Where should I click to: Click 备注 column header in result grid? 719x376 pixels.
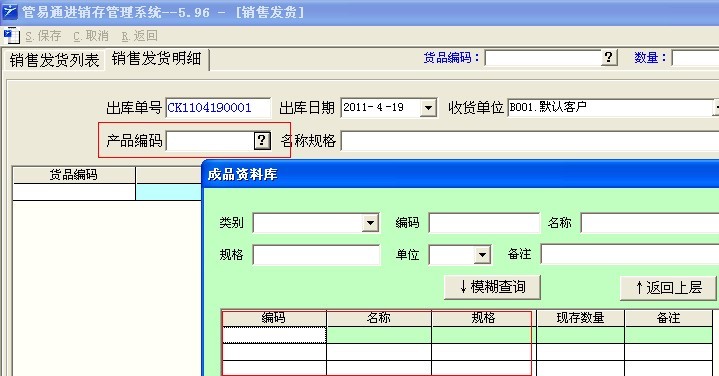(669, 318)
